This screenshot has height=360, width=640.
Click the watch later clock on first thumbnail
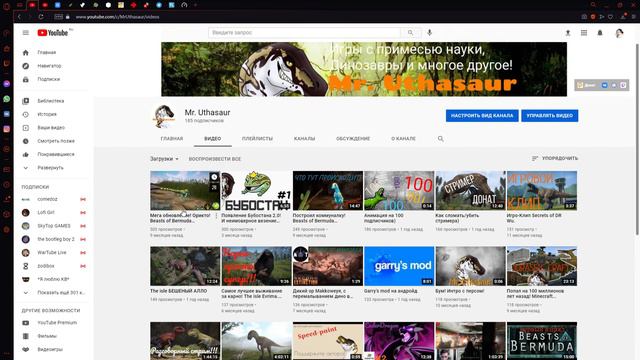pyautogui.click(x=214, y=177)
